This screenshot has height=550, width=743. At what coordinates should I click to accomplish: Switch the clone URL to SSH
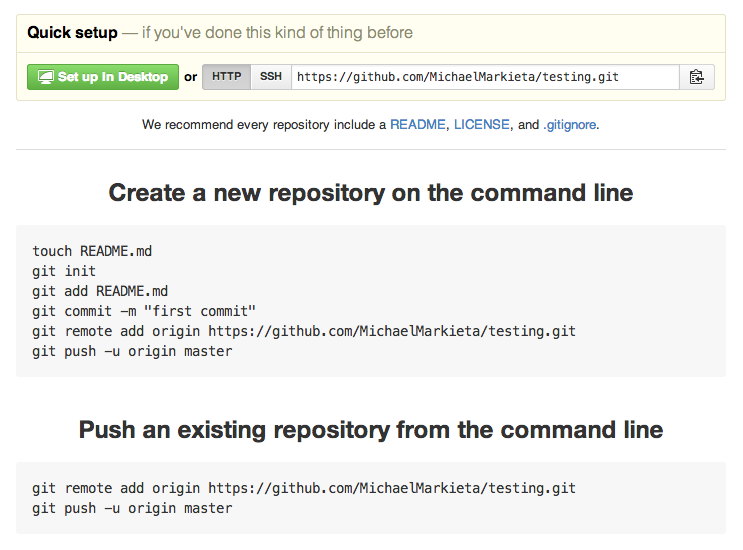(270, 77)
